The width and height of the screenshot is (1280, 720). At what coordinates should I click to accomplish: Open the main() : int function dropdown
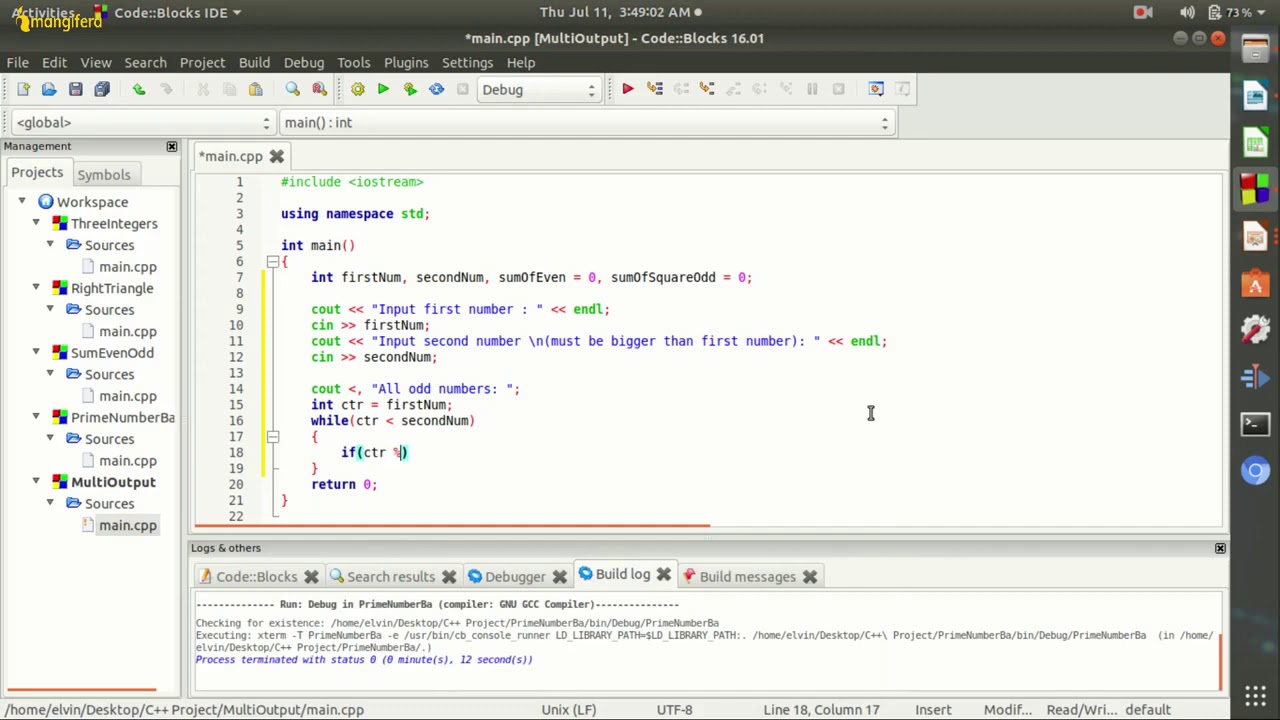pyautogui.click(x=586, y=122)
